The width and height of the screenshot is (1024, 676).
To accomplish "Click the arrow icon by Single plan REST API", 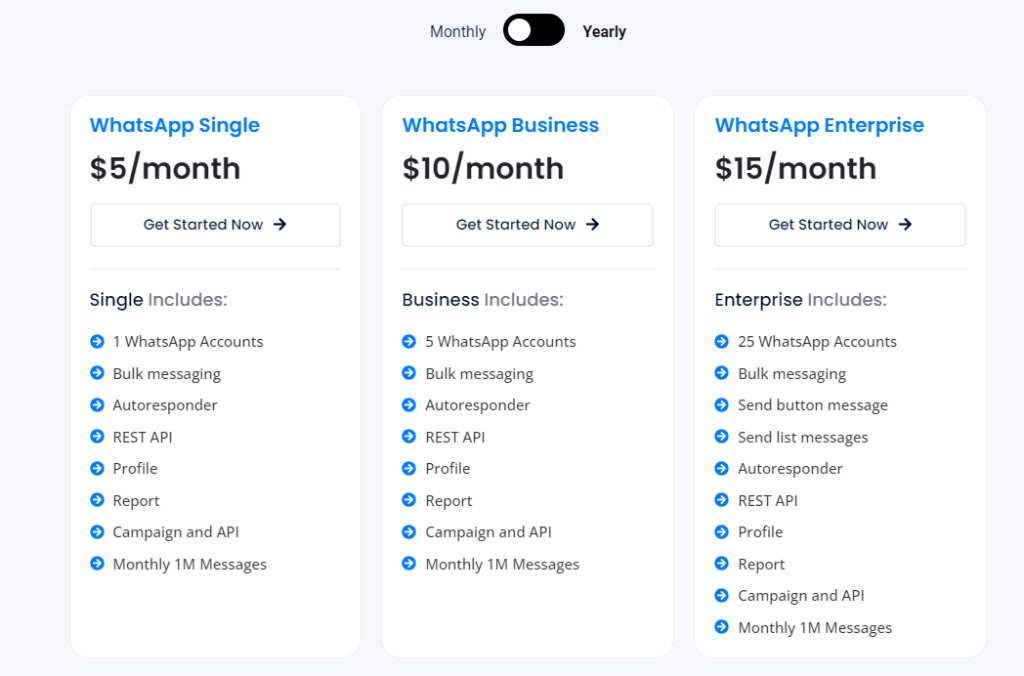I will (97, 437).
